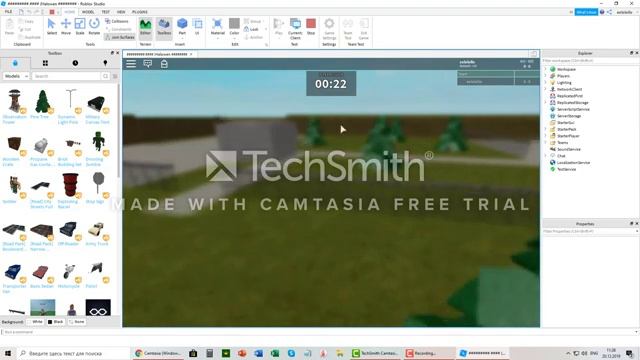The image size is (640, 360).
Task: Toggle Constraints option
Action: coord(118,29)
